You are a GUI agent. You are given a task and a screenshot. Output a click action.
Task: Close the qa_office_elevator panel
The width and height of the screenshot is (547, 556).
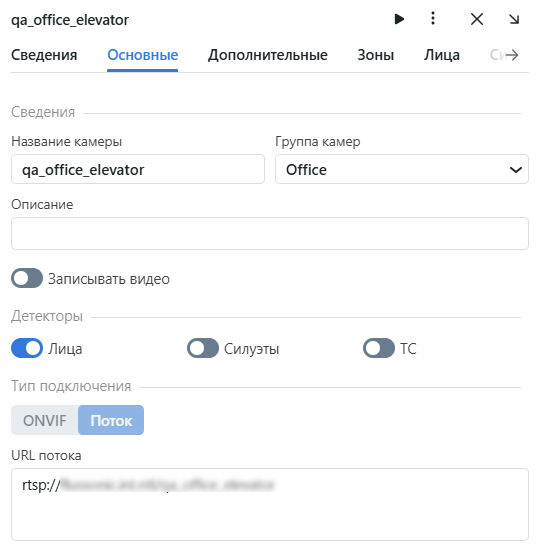(477, 19)
